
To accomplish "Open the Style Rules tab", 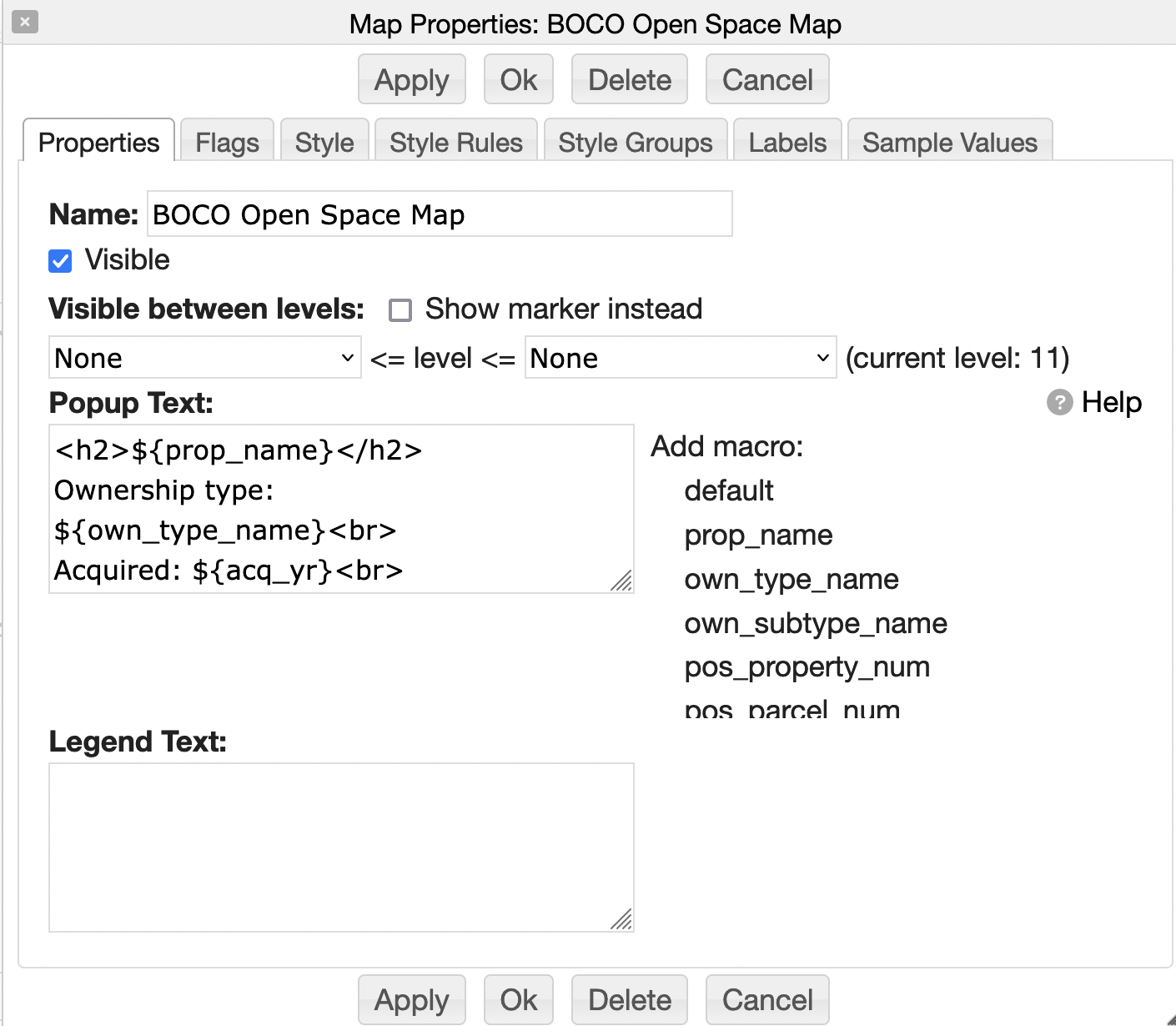I will coord(455,143).
